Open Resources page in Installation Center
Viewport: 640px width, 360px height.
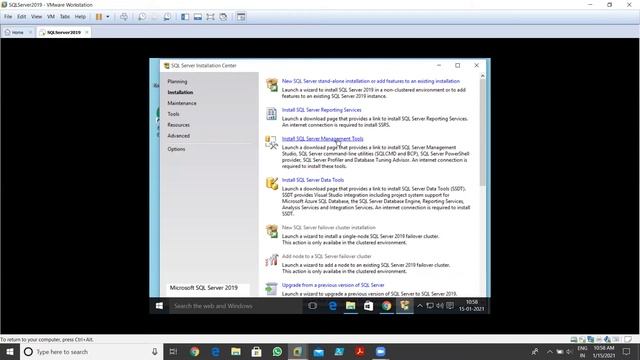click(x=178, y=125)
